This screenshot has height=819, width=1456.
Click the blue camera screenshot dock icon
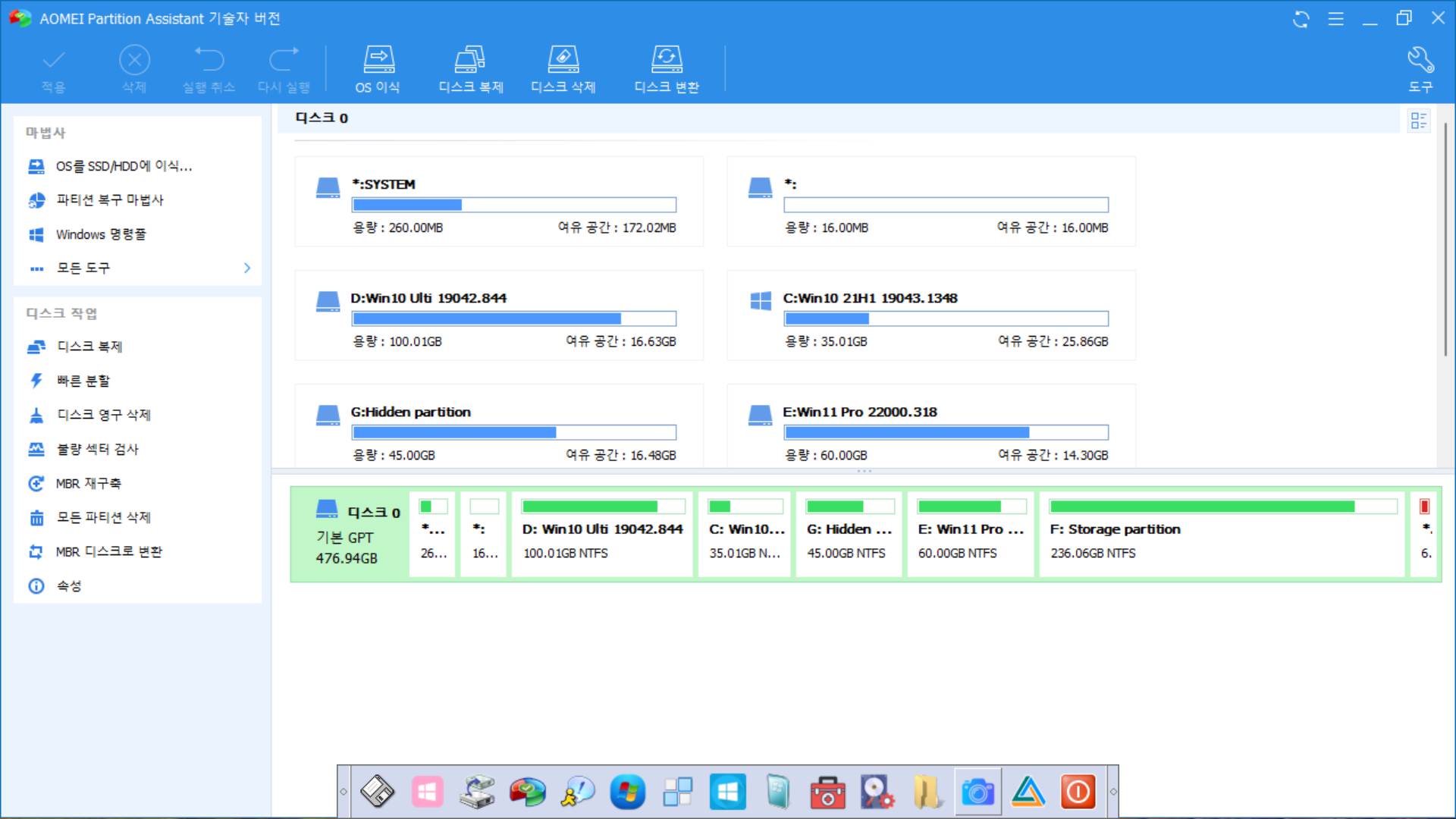coord(977,792)
